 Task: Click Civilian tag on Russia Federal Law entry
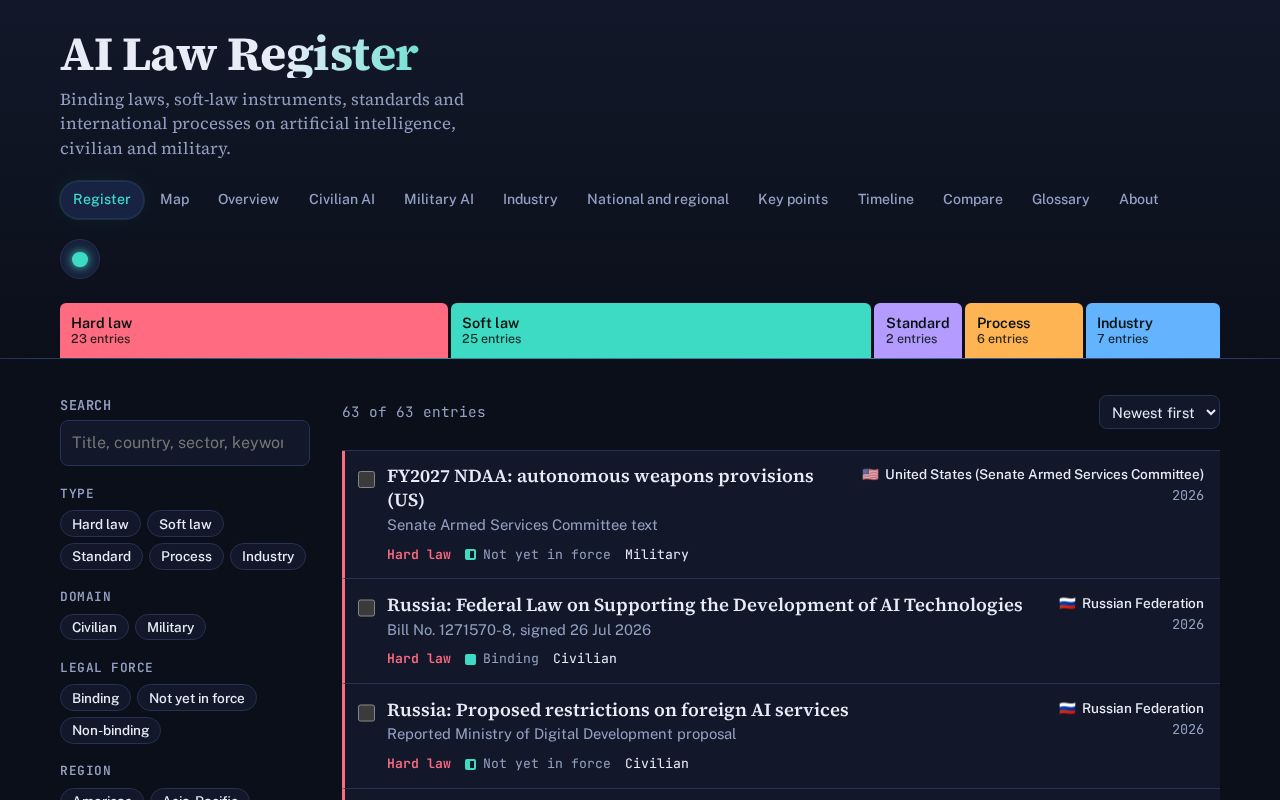coord(585,659)
